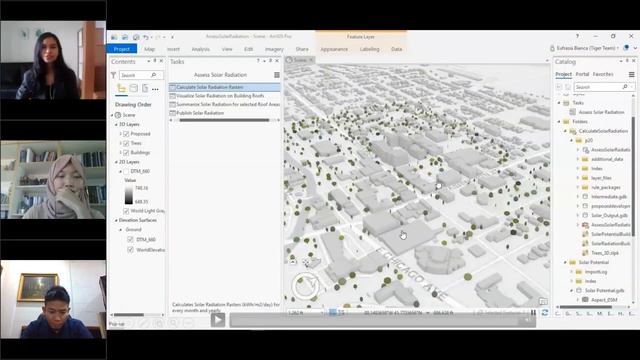Select List By Selection icon in Contents
The image size is (640, 360).
tap(145, 88)
